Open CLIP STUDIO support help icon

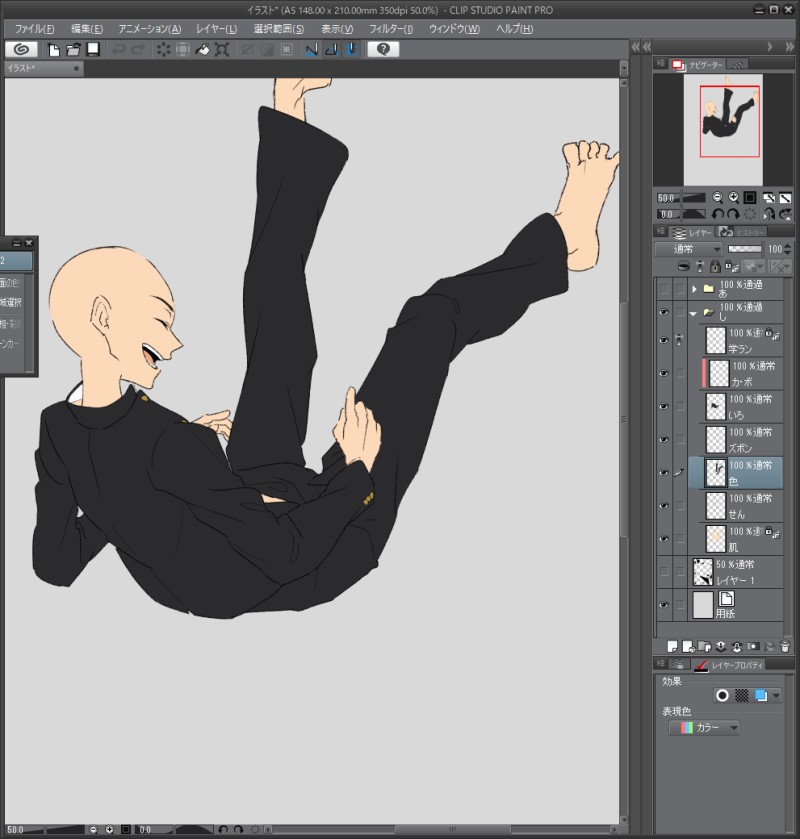383,49
